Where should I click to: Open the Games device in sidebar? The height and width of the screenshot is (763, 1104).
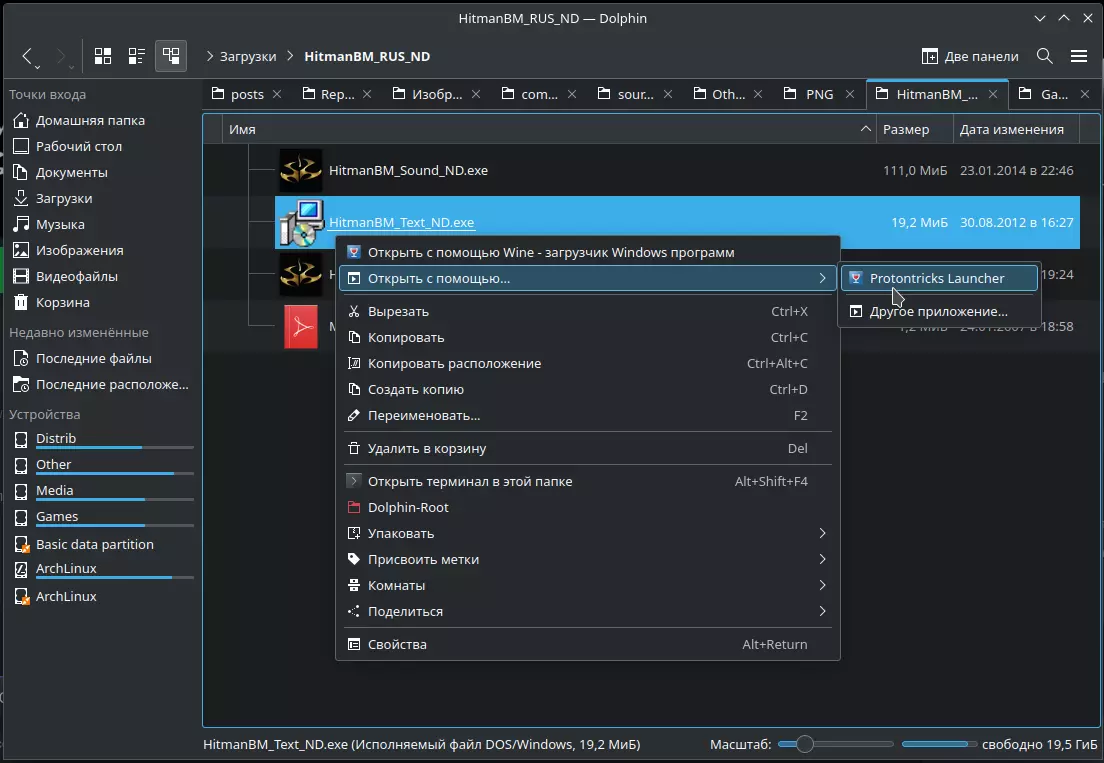point(57,517)
